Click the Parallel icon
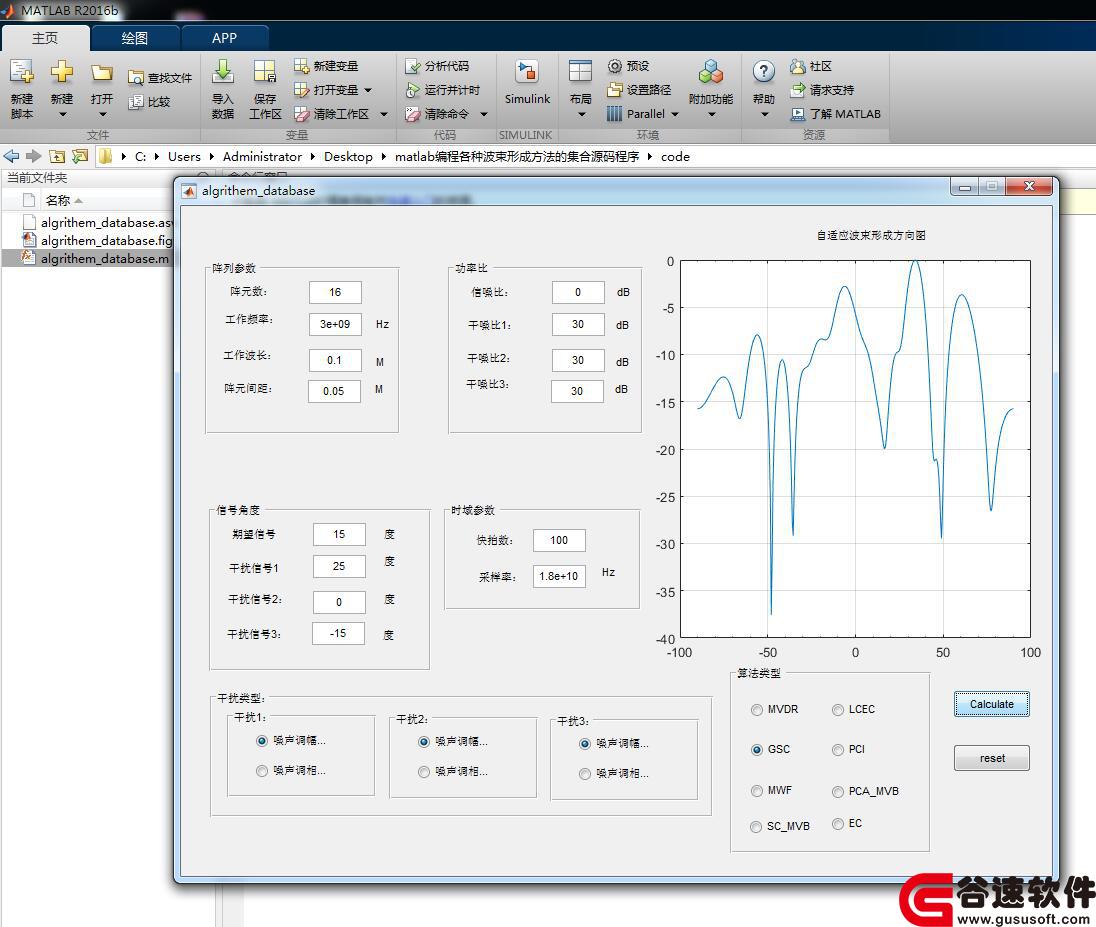 614,114
